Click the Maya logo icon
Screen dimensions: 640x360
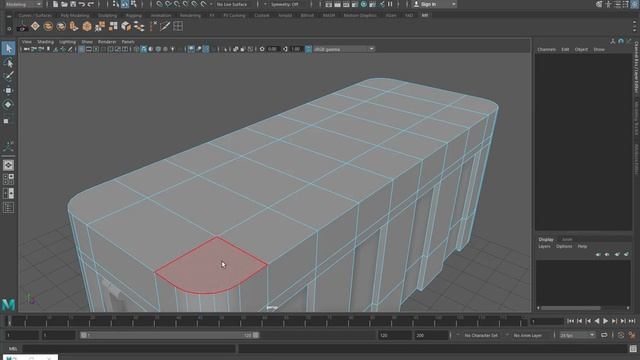pos(8,304)
